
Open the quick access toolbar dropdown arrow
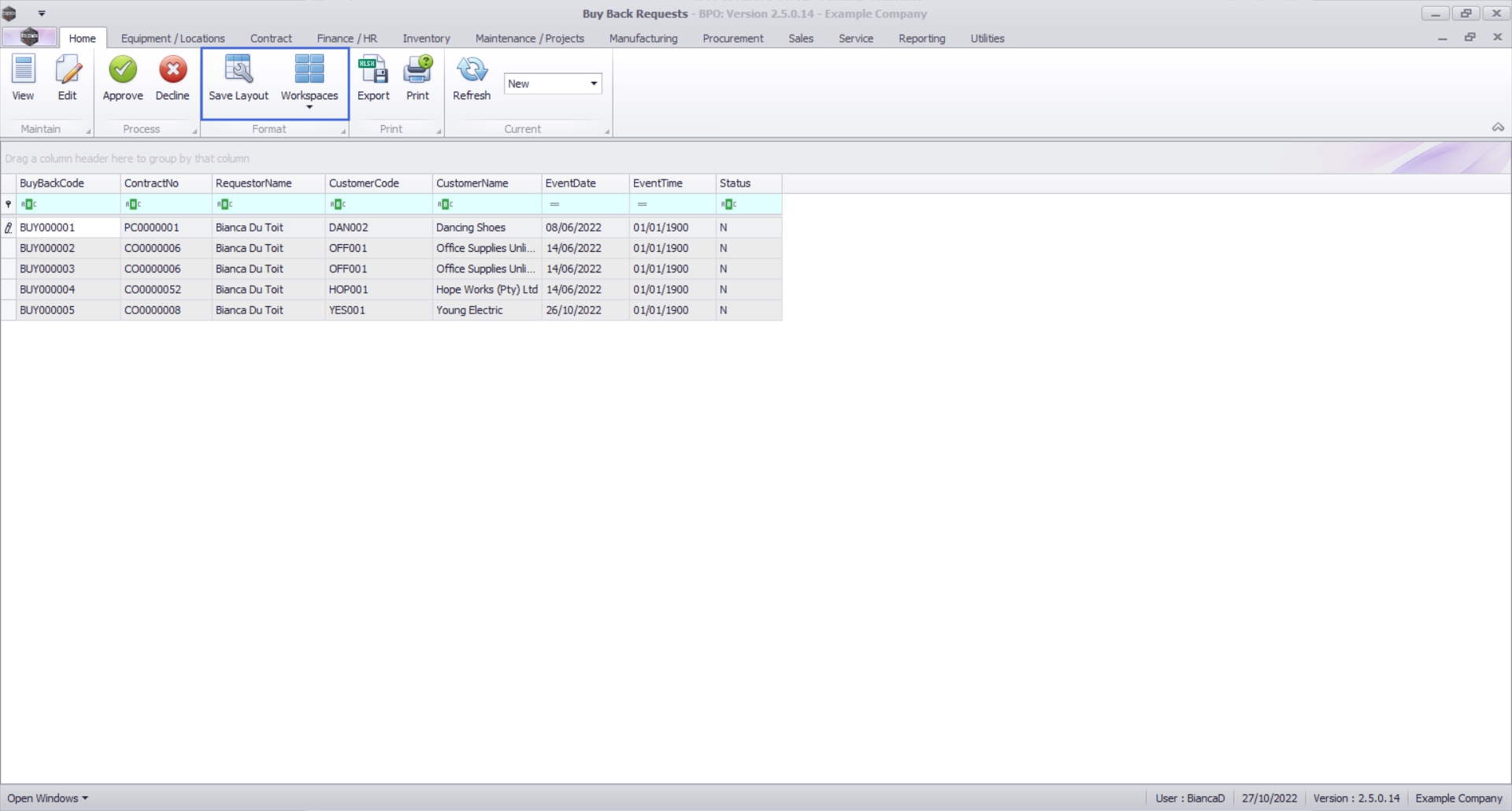click(x=42, y=13)
